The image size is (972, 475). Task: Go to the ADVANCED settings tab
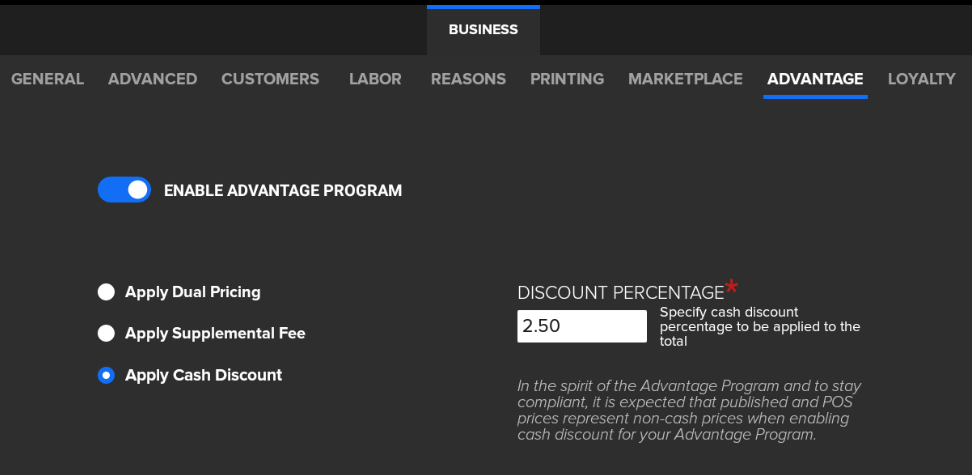click(x=152, y=79)
